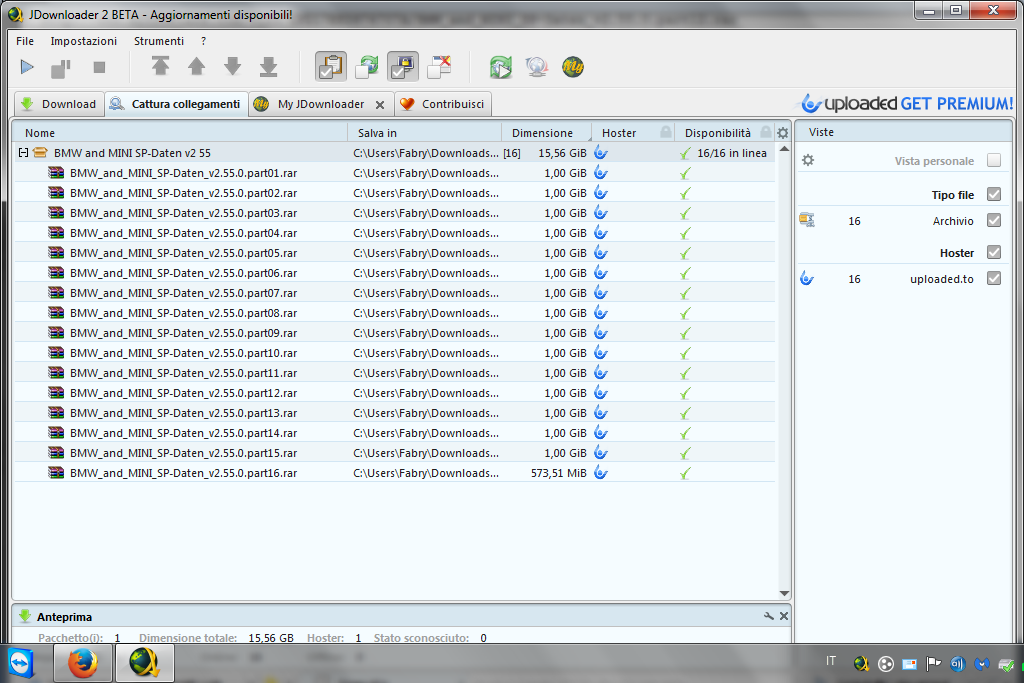
Task: Move selection to bottom of list
Action: pos(268,66)
